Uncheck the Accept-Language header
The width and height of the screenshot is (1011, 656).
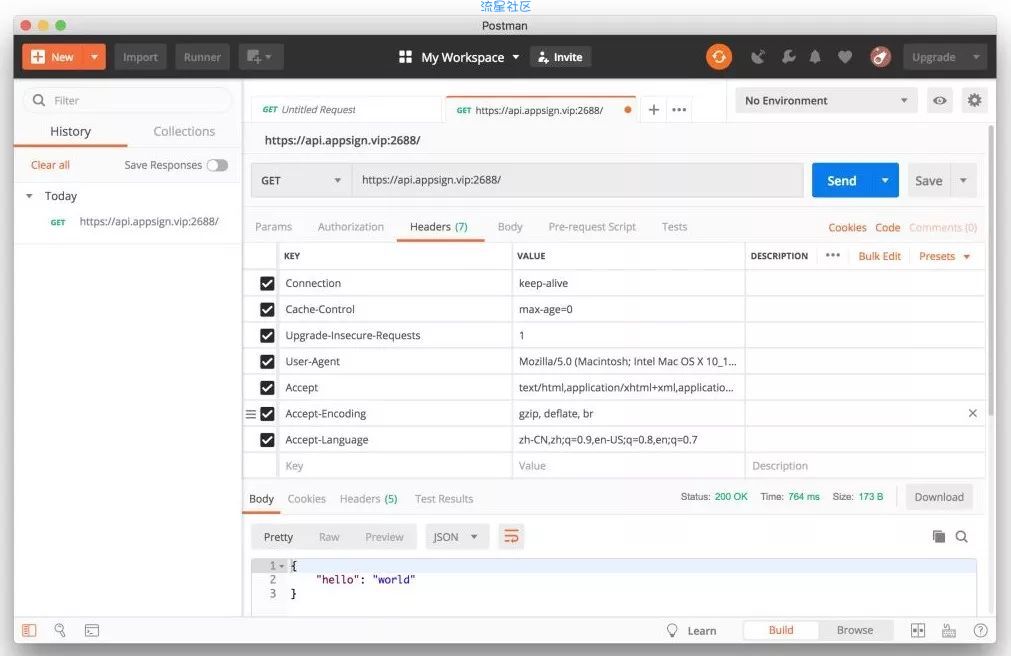click(267, 440)
